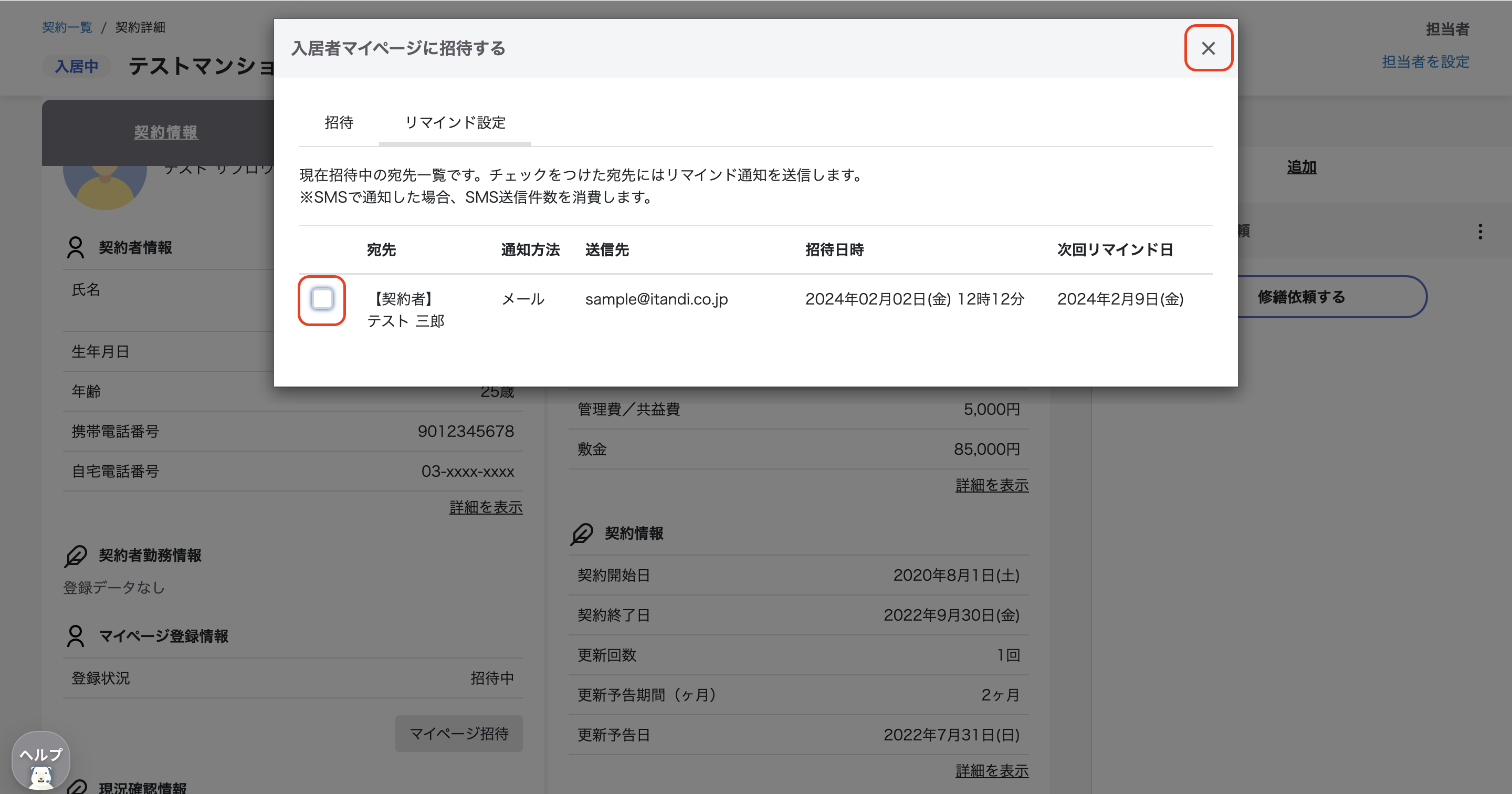
Task: Click the invite date 2024年02月02日(金) 12時12分
Action: tap(915, 299)
